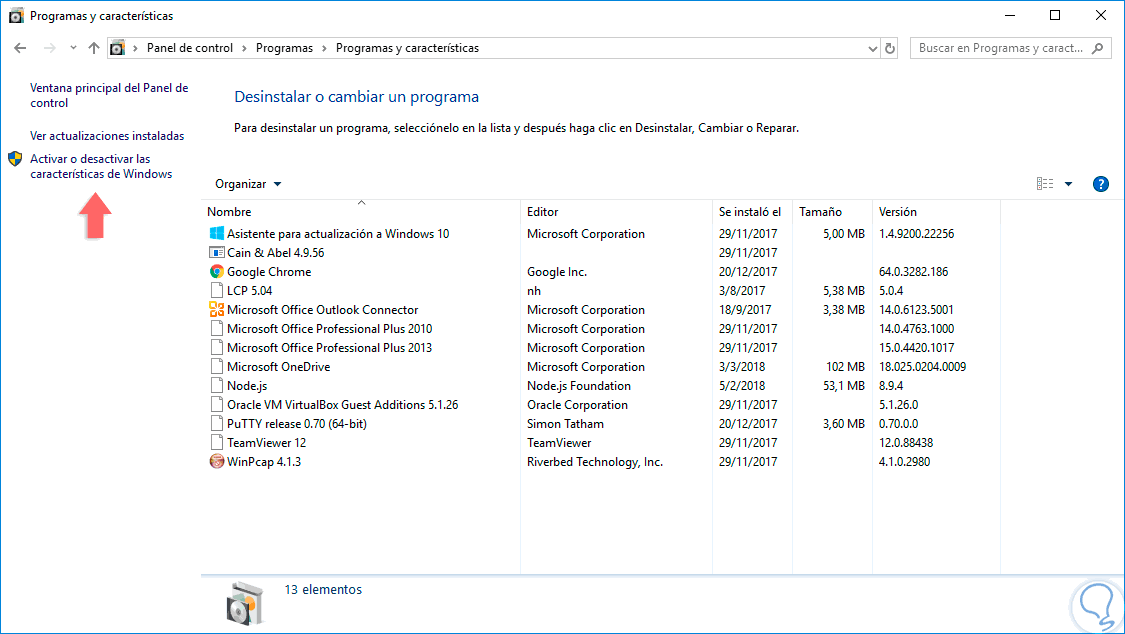This screenshot has width=1125, height=634.
Task: Open Activar o desactivar las características de Windows
Action: pos(101,166)
